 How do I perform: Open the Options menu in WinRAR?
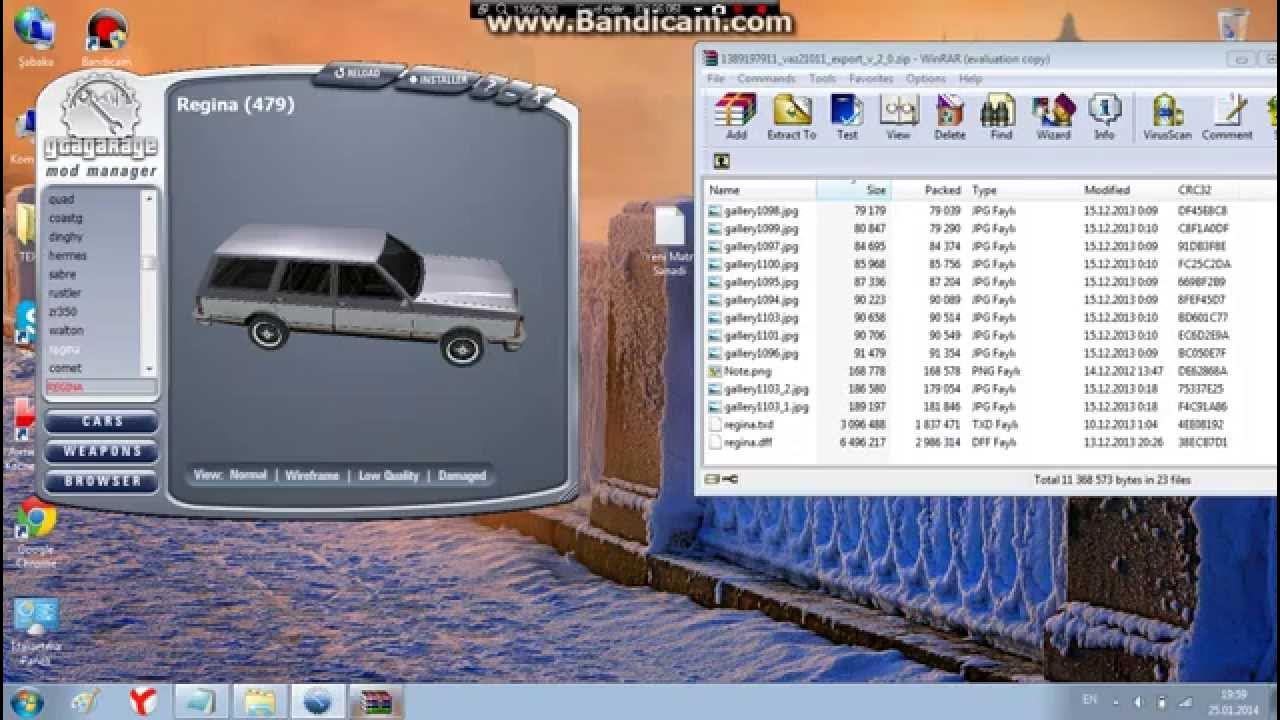coord(925,79)
